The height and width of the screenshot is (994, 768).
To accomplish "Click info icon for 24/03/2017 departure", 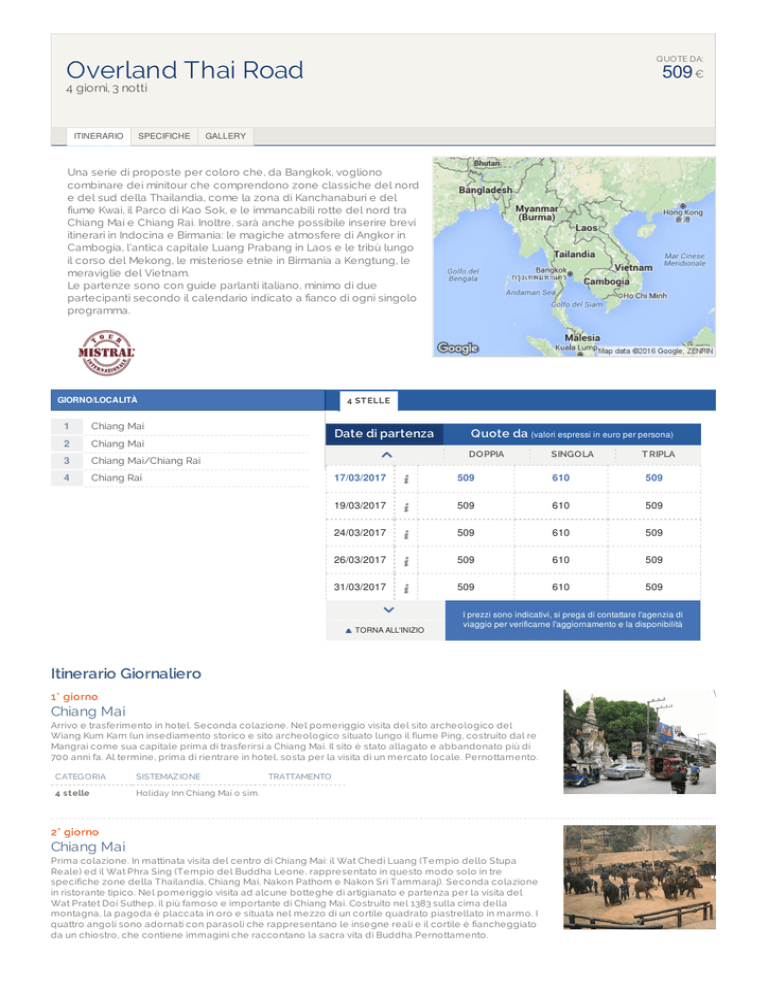I will (x=406, y=534).
